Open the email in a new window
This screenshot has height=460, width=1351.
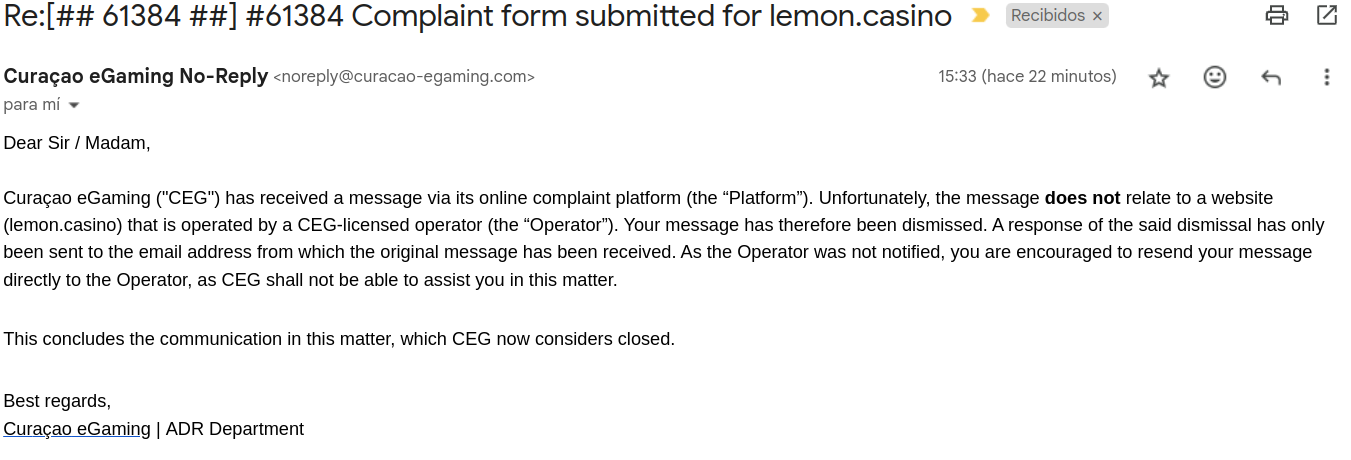click(1327, 15)
